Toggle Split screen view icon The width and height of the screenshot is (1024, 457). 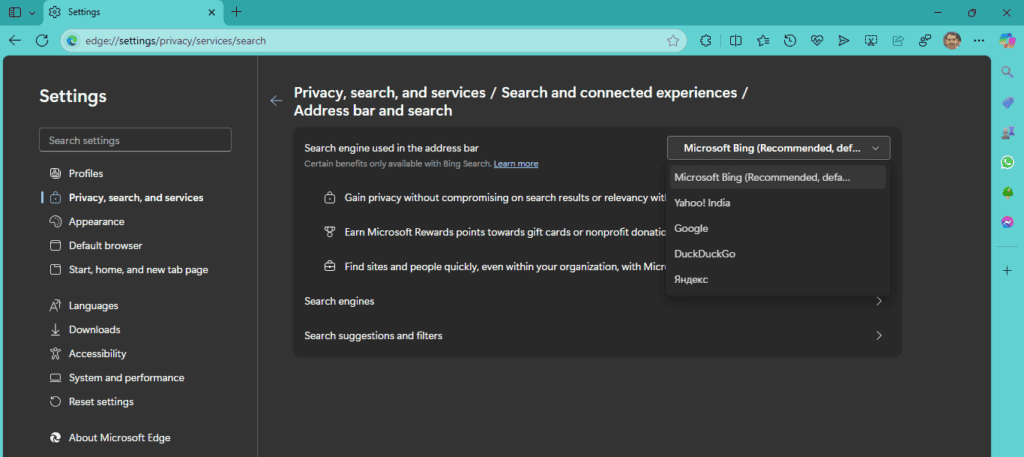(x=735, y=40)
